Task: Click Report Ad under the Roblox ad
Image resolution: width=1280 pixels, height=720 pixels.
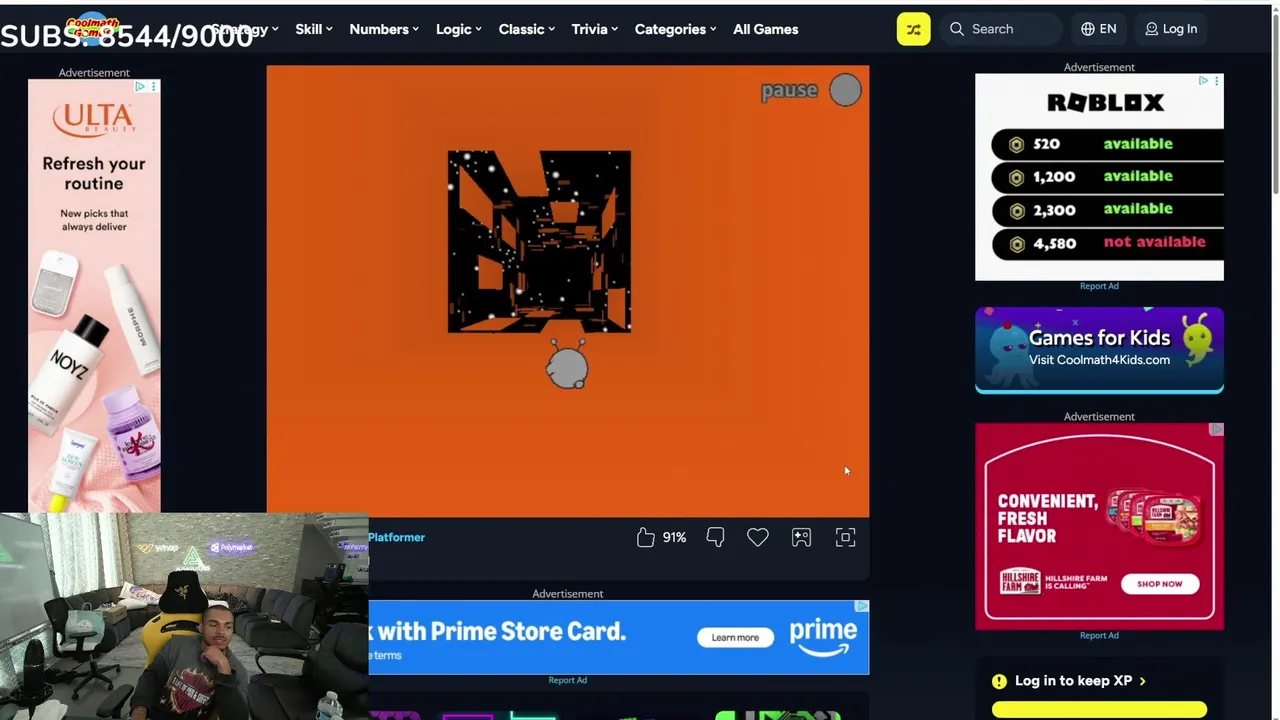Action: click(1099, 286)
